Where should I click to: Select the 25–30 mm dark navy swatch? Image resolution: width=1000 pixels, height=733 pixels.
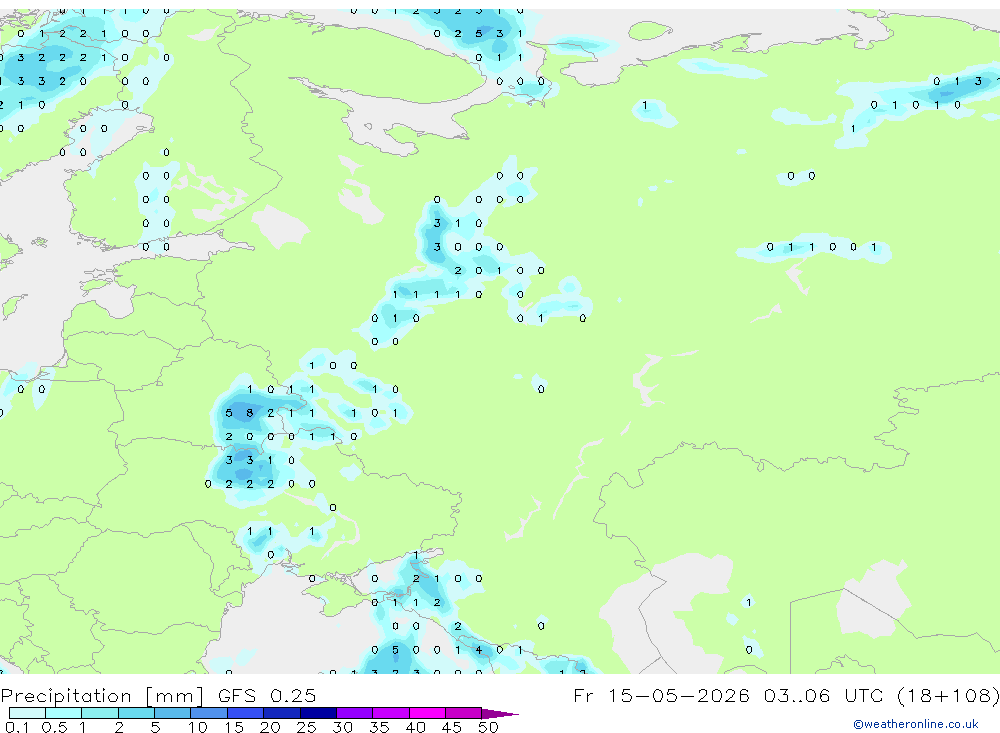(318, 713)
